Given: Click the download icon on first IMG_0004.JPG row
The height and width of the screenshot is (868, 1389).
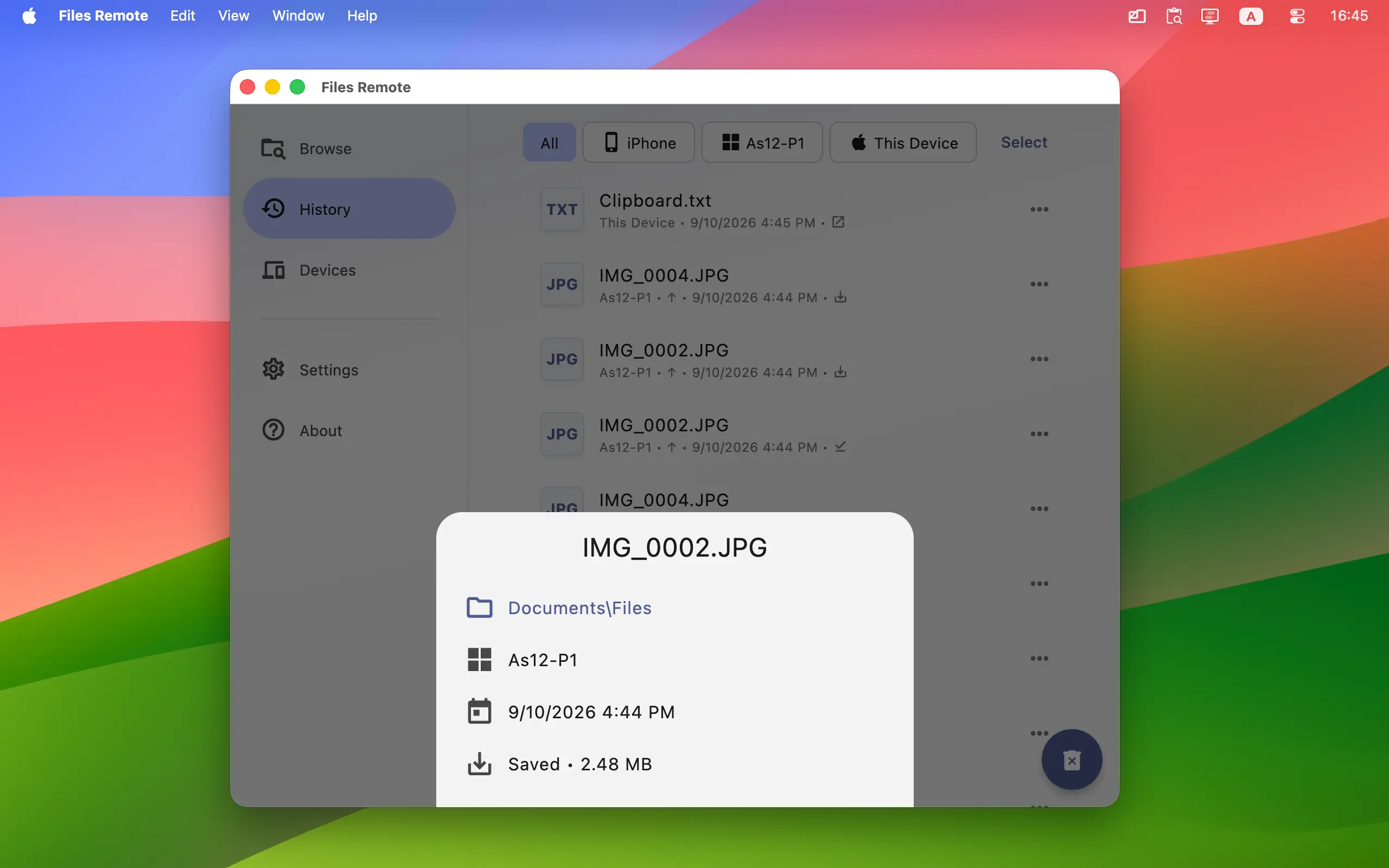Looking at the screenshot, I should [x=840, y=297].
